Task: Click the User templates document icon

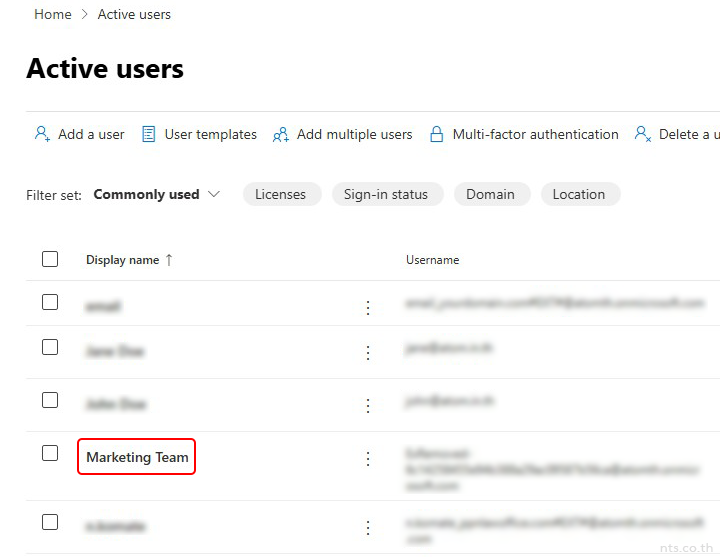Action: click(x=148, y=134)
